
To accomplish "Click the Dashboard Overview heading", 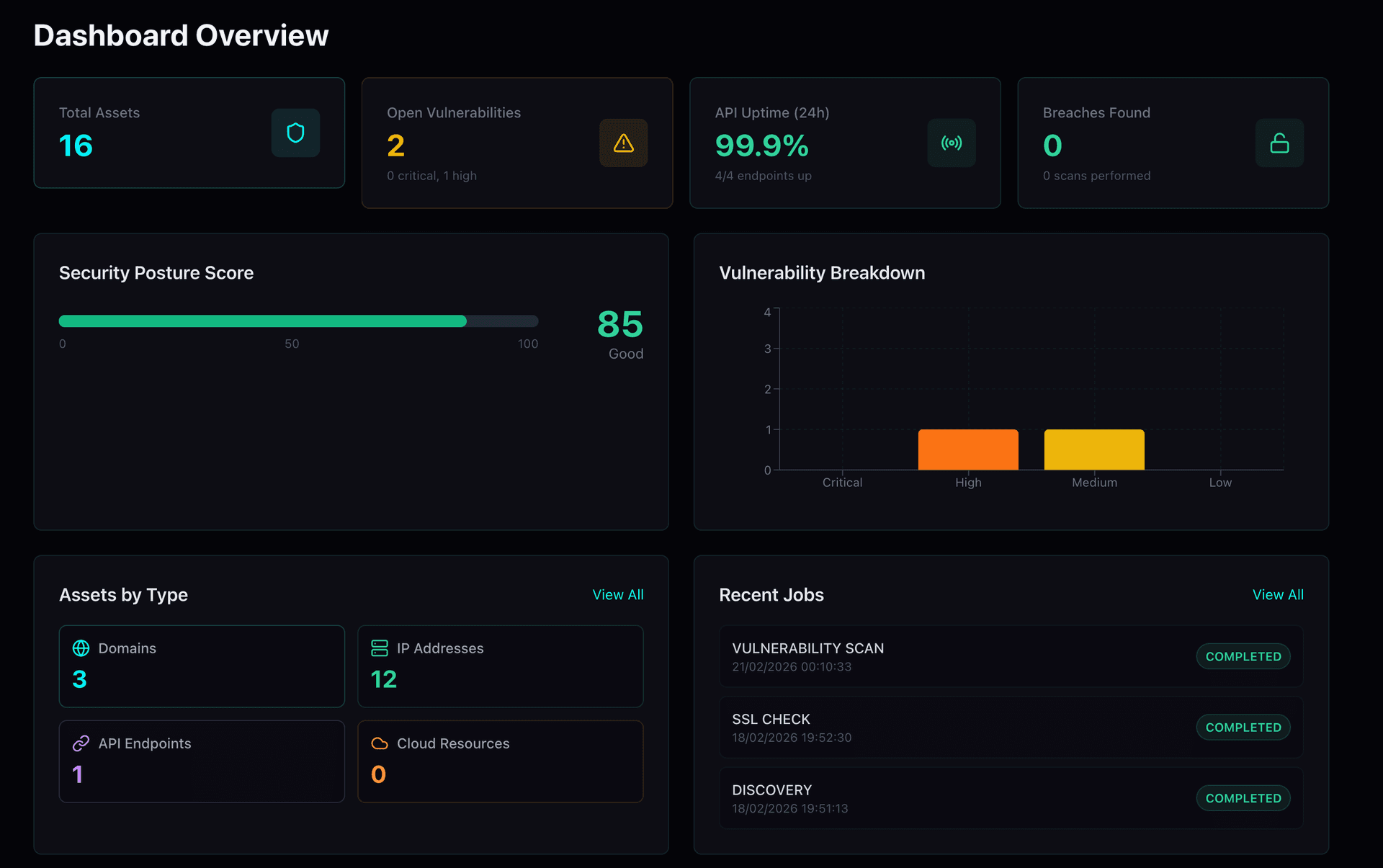I will [x=181, y=35].
